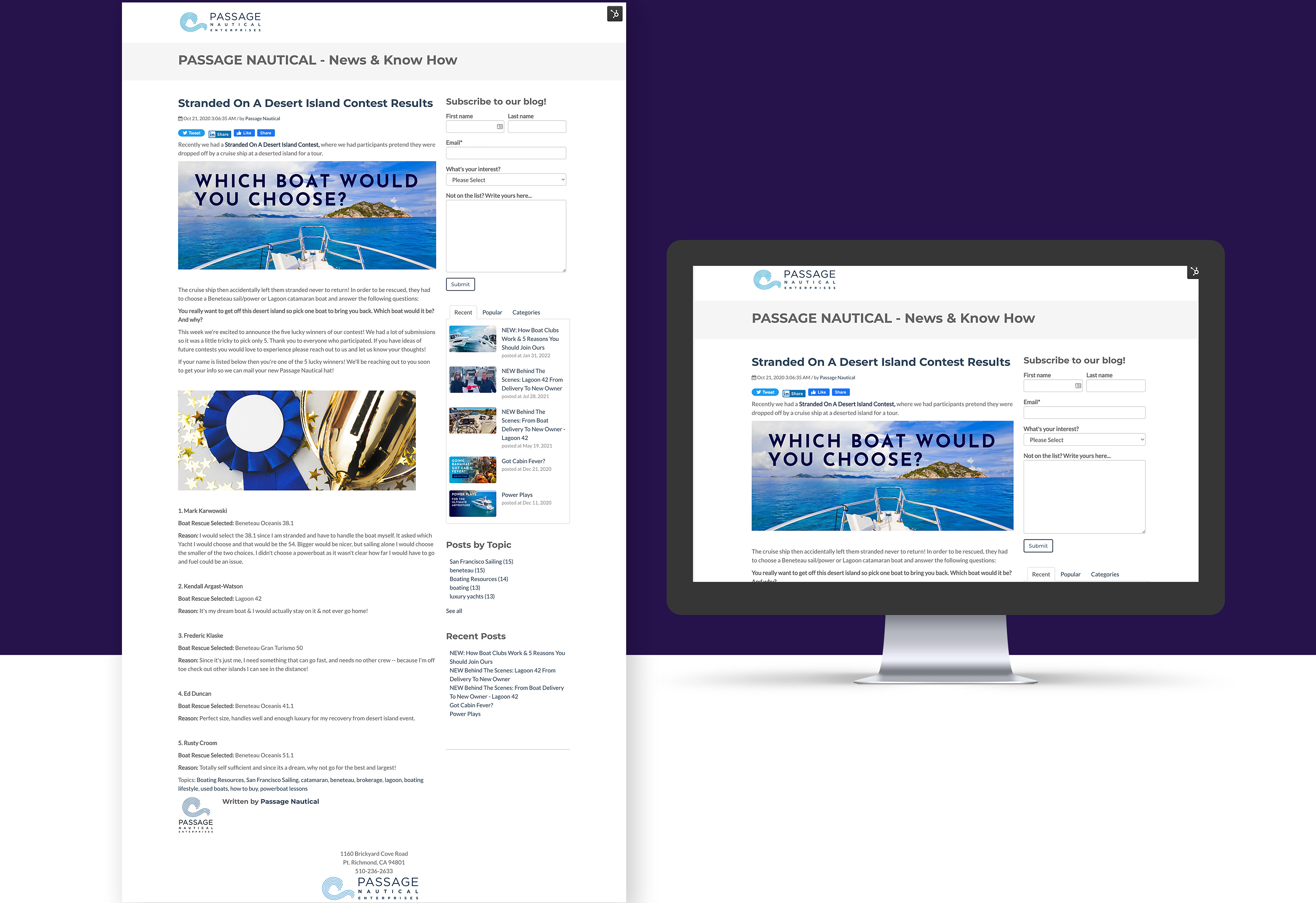Viewport: 1316px width, 903px height.
Task: Switch to the Recent tab on the monitor mockup
Action: tap(1041, 574)
